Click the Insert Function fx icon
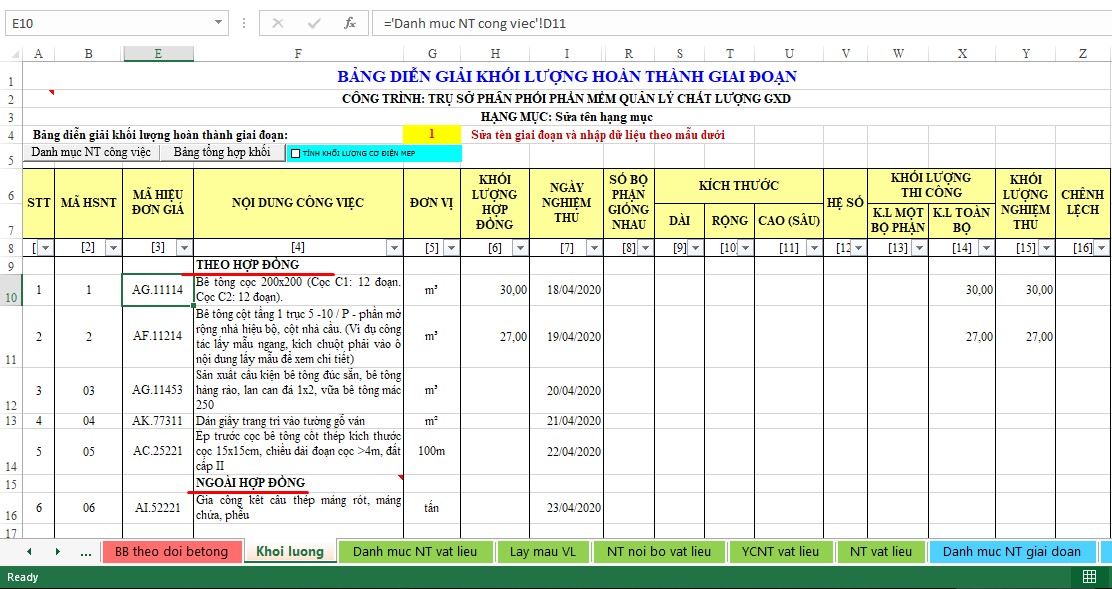1112x589 pixels. 349,22
